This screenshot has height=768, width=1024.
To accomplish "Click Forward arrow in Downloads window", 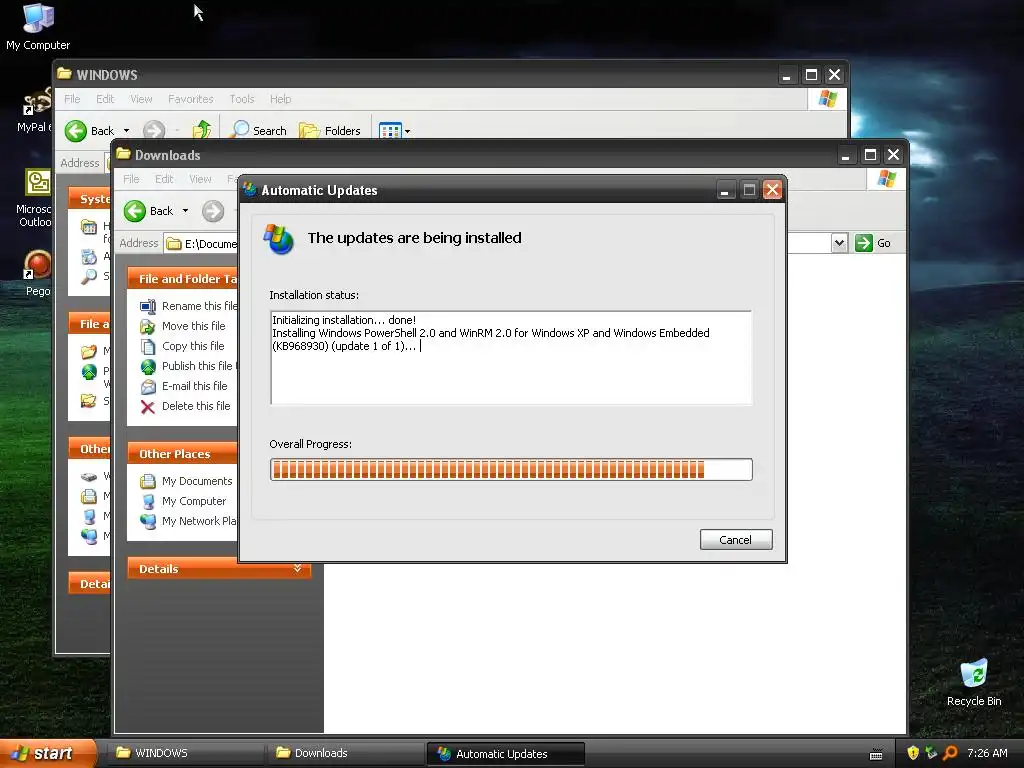I will [213, 211].
